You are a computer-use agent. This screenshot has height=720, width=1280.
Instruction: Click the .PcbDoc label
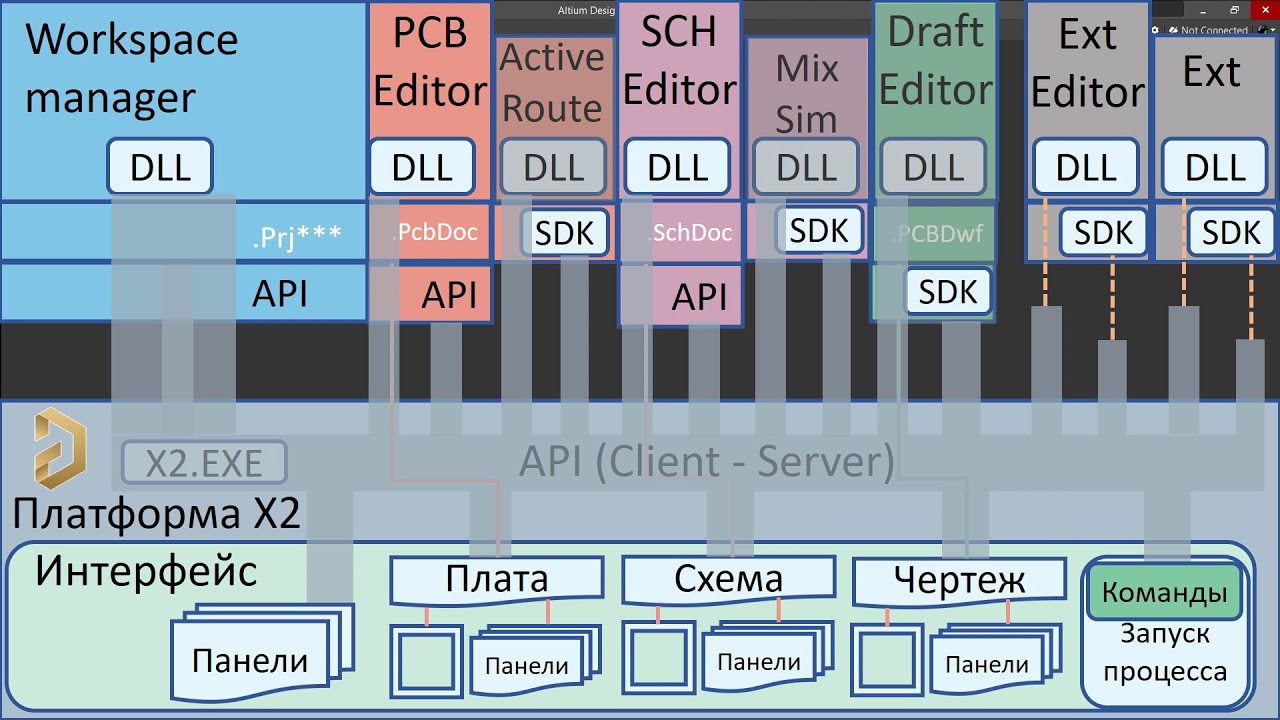(x=436, y=232)
